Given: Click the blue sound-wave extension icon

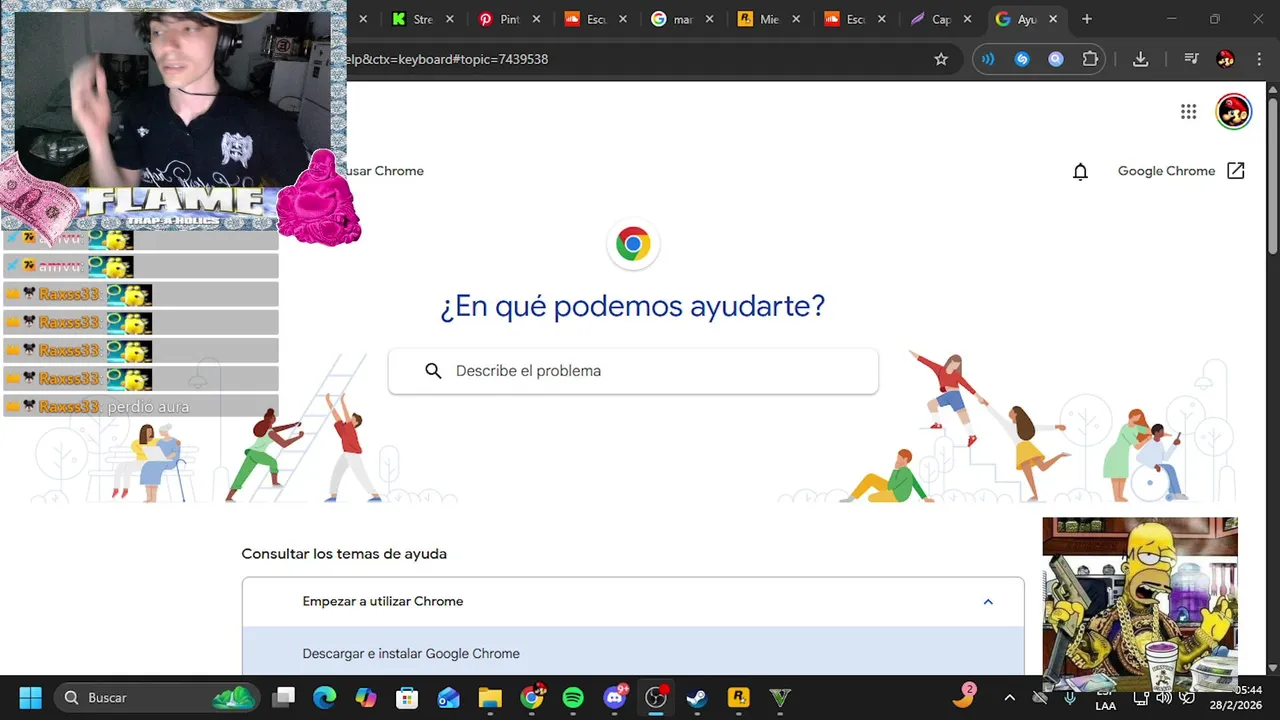Looking at the screenshot, I should point(988,59).
